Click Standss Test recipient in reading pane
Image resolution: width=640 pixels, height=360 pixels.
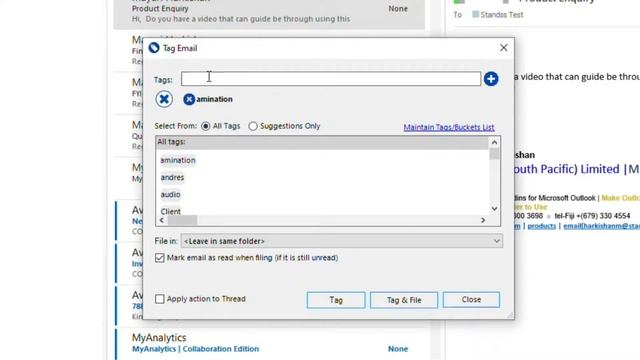point(502,15)
